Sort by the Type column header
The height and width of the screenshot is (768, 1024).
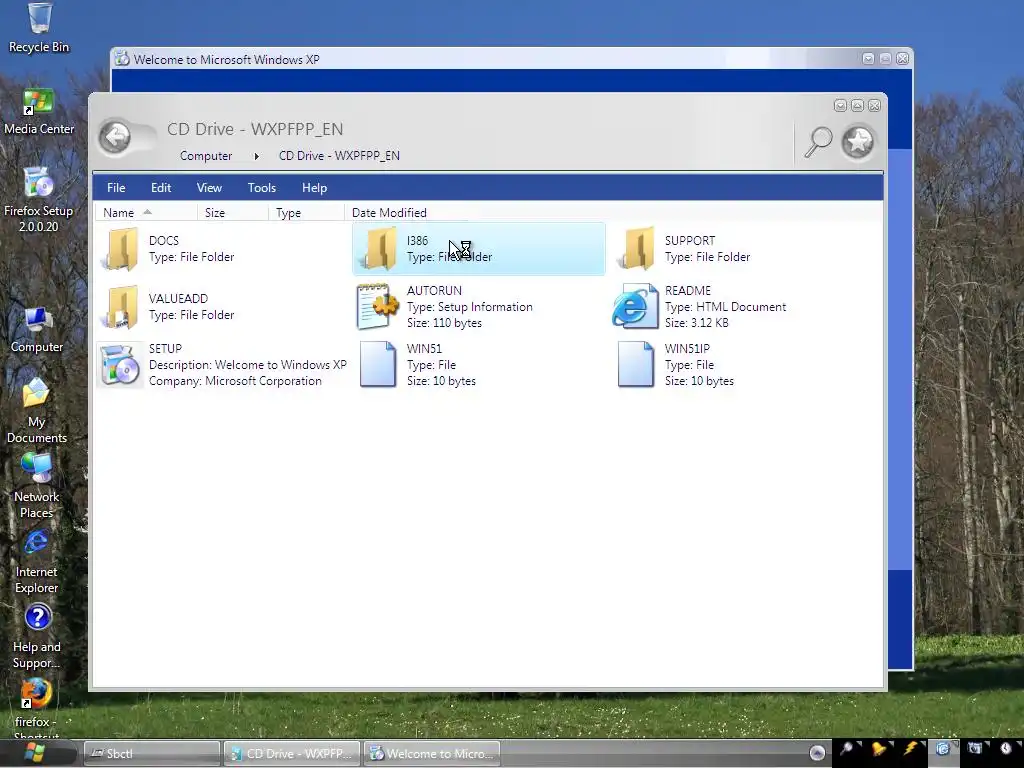[x=306, y=213]
